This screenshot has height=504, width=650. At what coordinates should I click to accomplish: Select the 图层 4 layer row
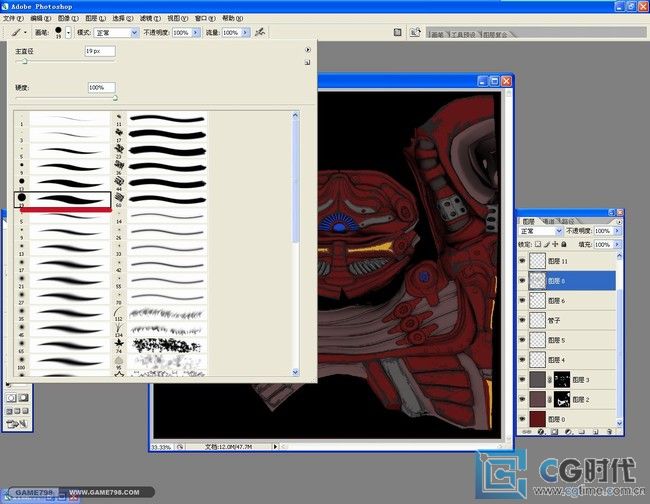point(568,360)
